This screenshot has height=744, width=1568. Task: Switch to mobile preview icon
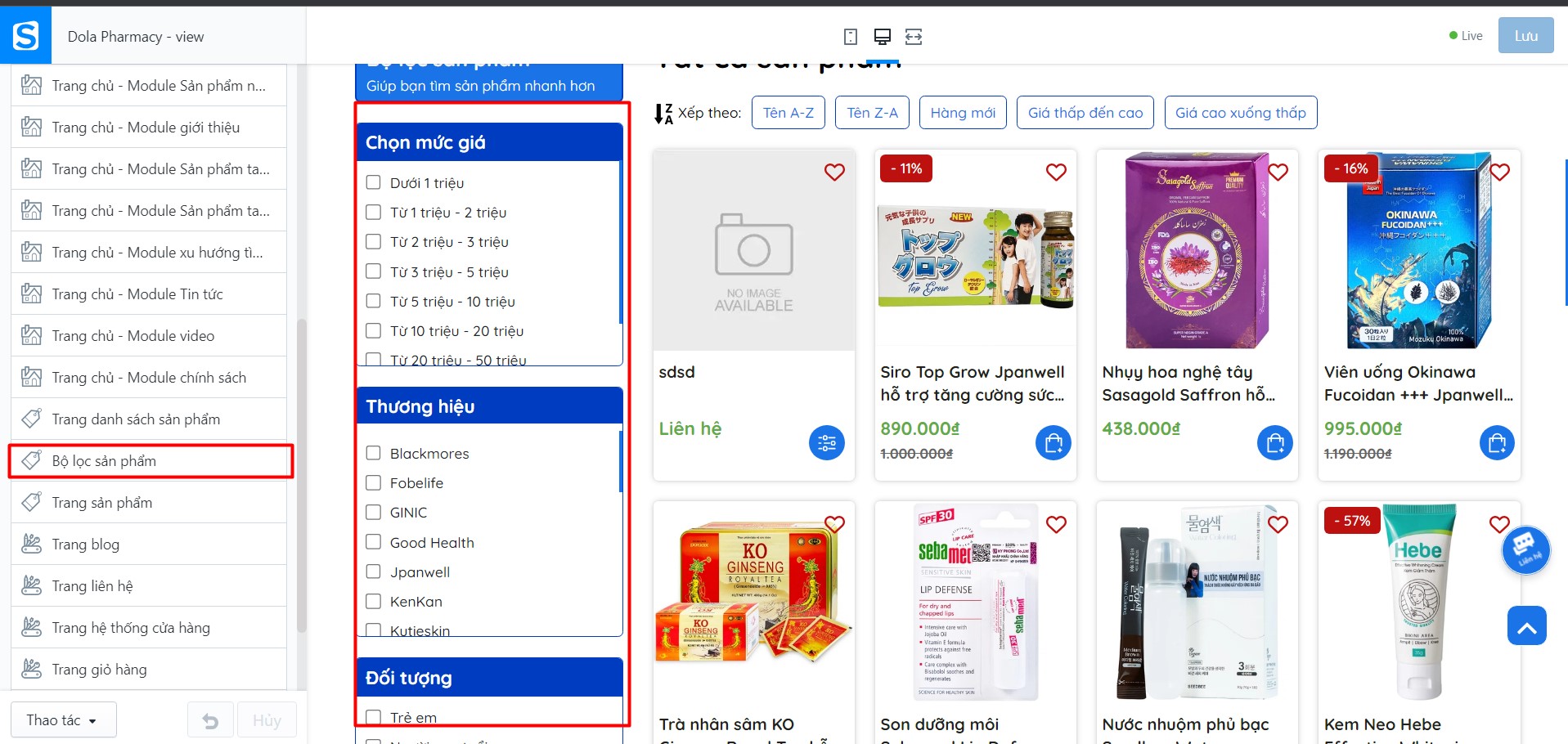[x=851, y=36]
